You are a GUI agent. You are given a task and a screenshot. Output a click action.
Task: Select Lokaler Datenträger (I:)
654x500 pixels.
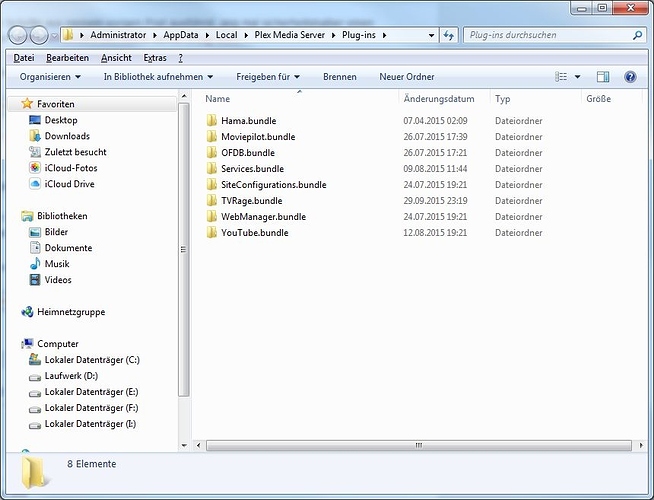pos(90,424)
